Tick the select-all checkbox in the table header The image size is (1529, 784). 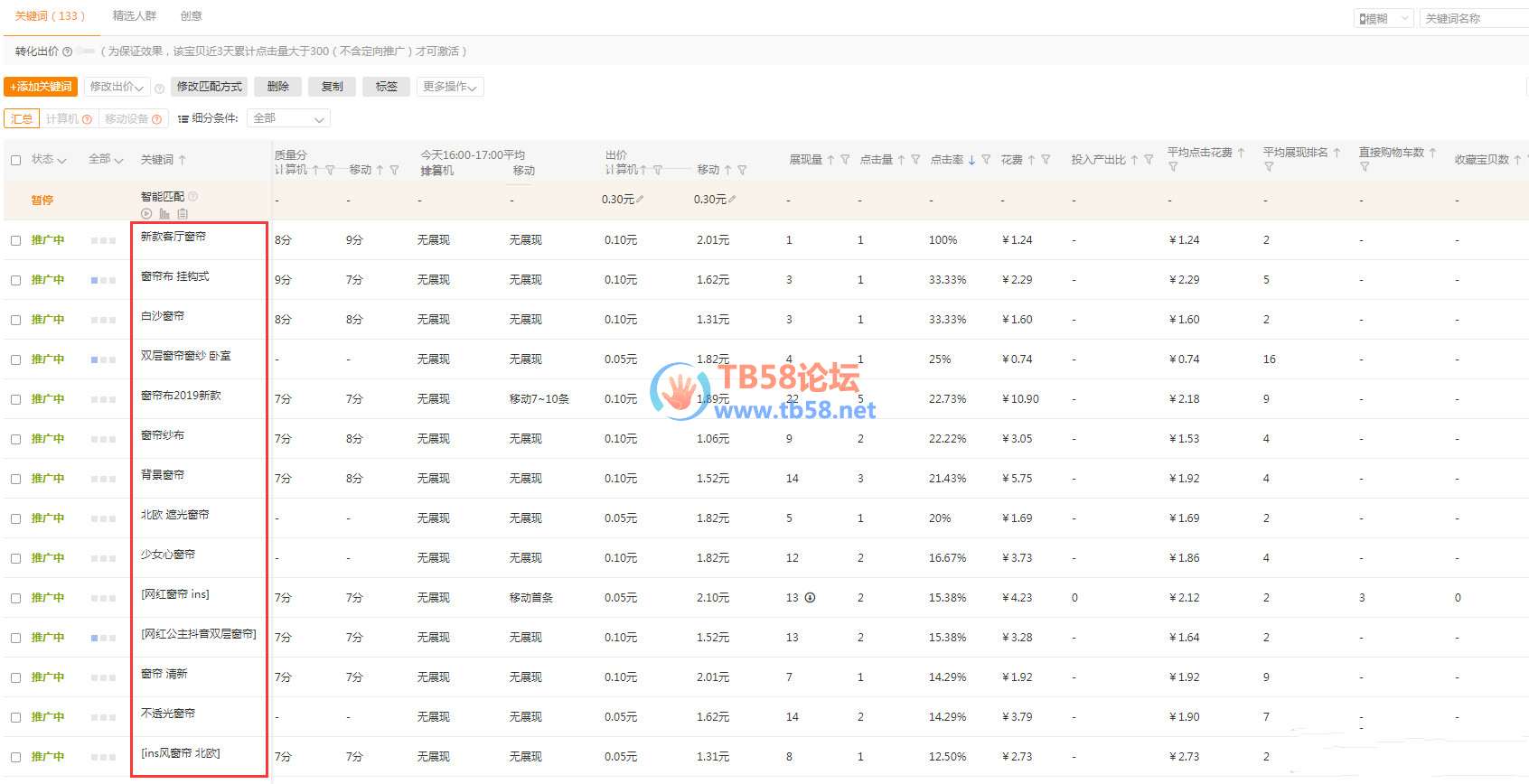[15, 160]
